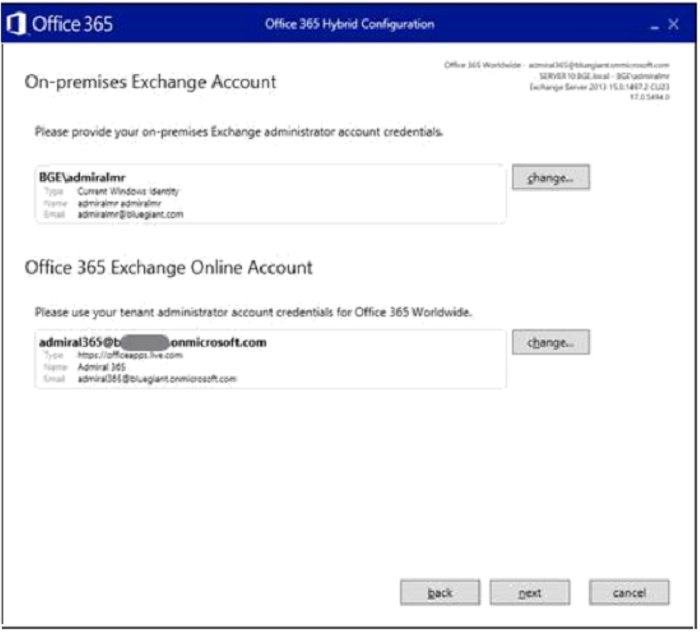Click the Office 365 Hybrid Configuration title

pos(350,24)
